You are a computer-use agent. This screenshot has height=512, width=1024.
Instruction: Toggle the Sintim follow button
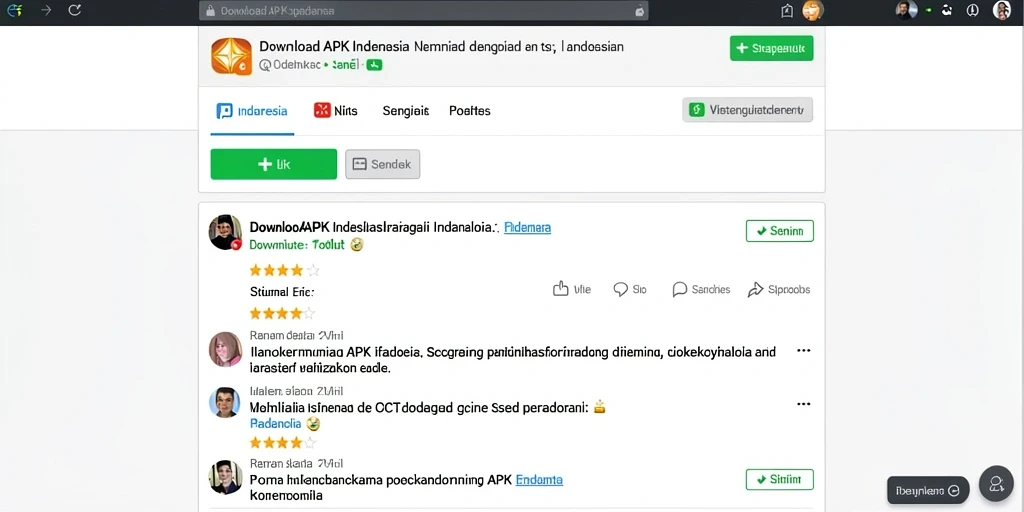coord(779,479)
